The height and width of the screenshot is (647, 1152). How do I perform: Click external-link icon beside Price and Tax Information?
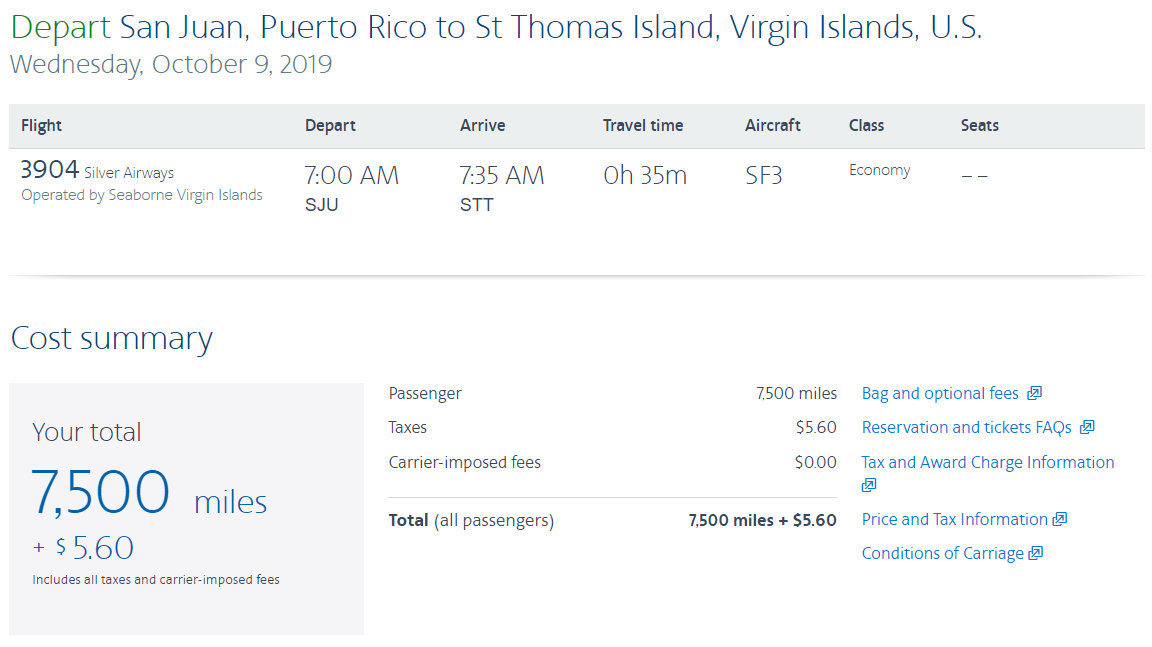click(x=1060, y=519)
